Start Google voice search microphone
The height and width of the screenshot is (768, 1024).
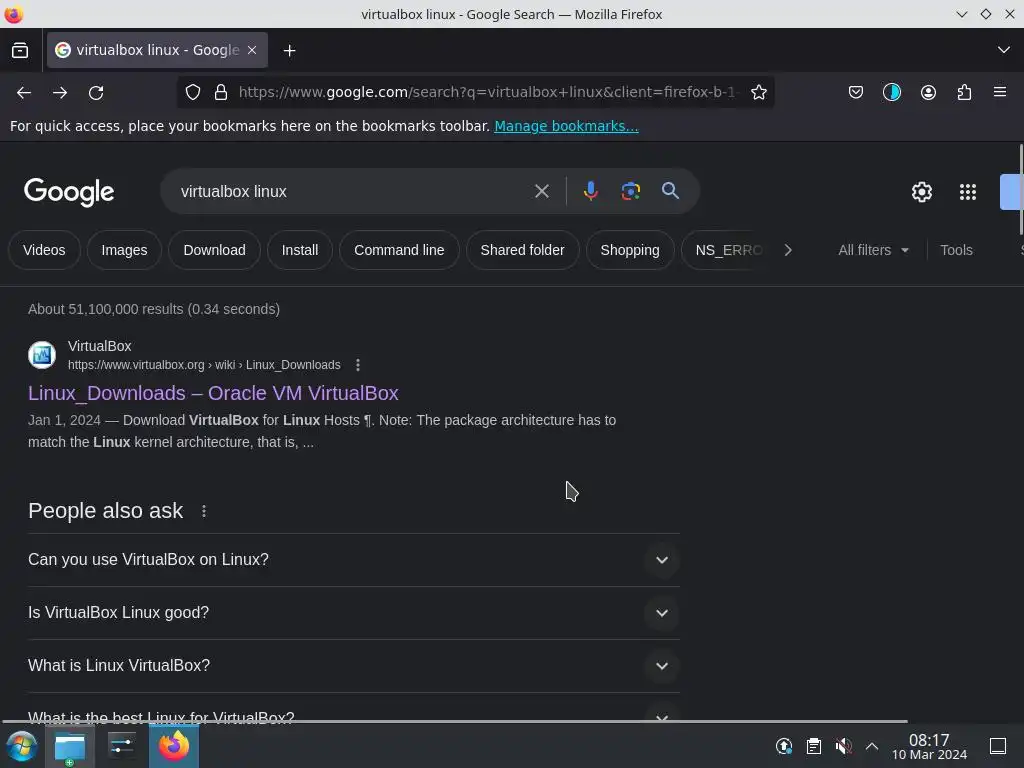590,191
